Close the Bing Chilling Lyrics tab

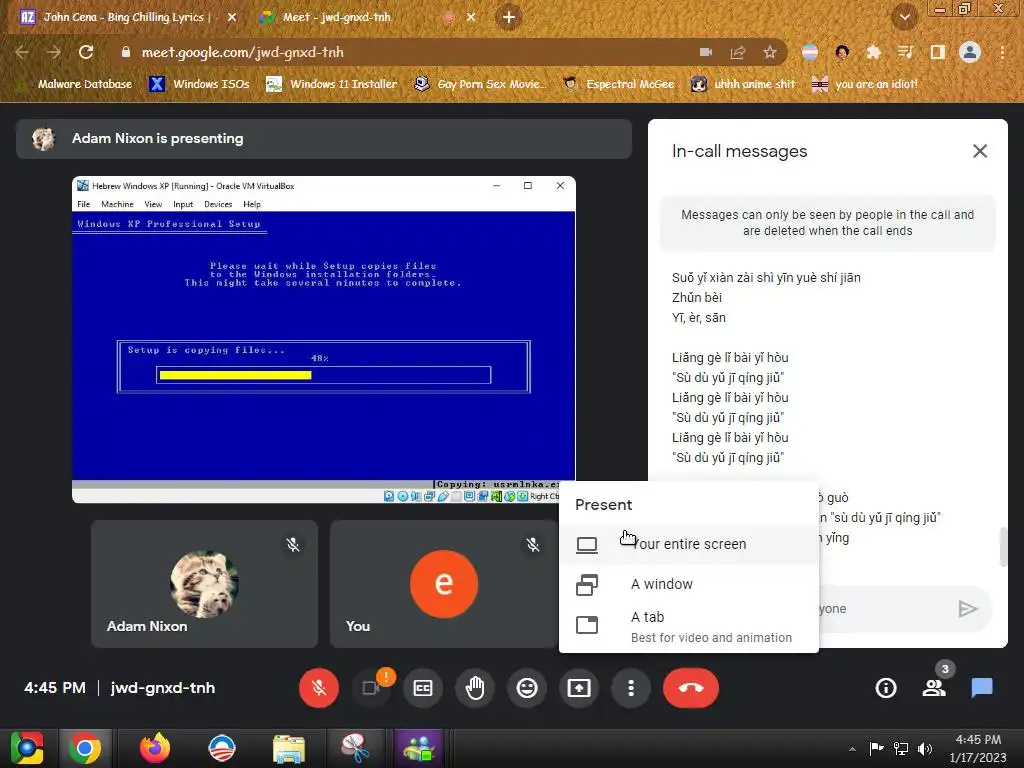click(x=232, y=18)
